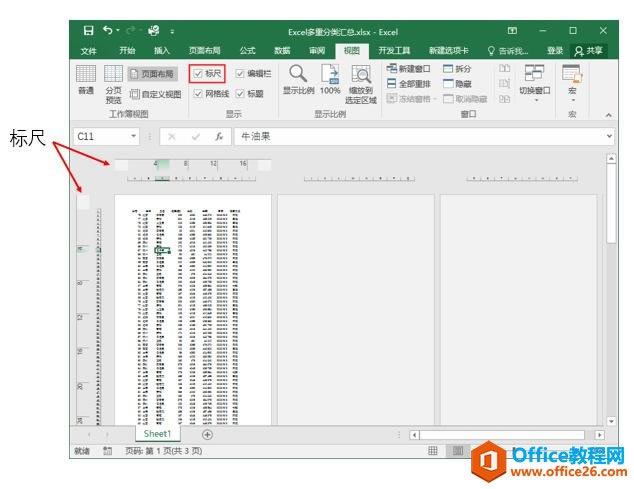The image size is (634, 489).
Task: Open a New Window (新建窗口)
Action: pos(408,68)
